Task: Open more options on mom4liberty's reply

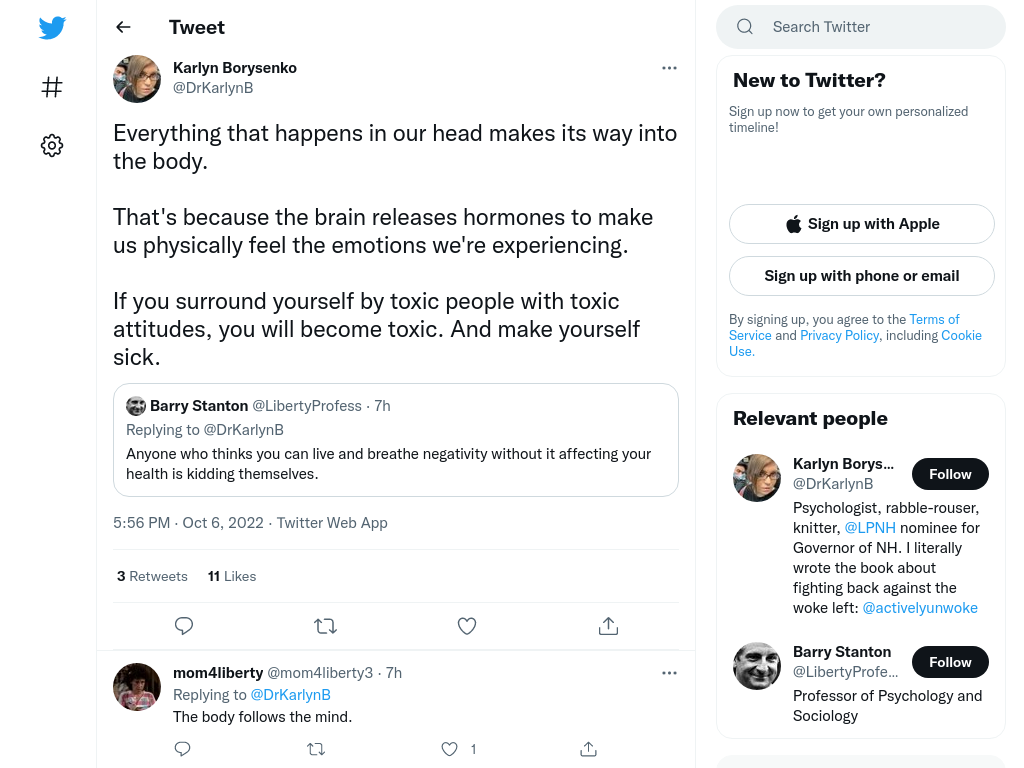Action: (669, 673)
